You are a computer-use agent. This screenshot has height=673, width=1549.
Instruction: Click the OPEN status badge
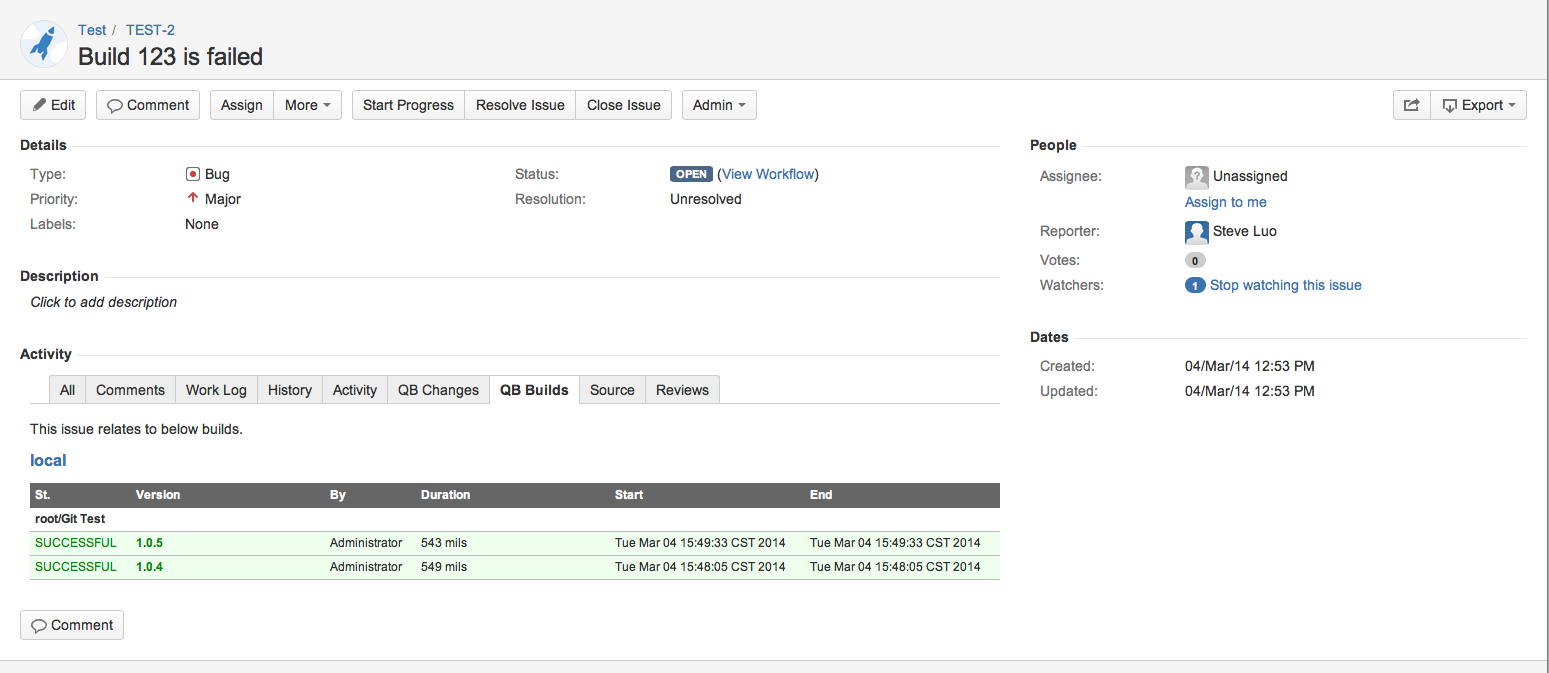[691, 174]
